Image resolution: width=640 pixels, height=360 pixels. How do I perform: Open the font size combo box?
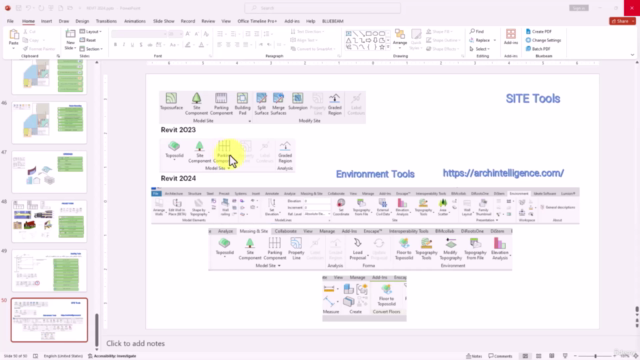pyautogui.click(x=175, y=34)
